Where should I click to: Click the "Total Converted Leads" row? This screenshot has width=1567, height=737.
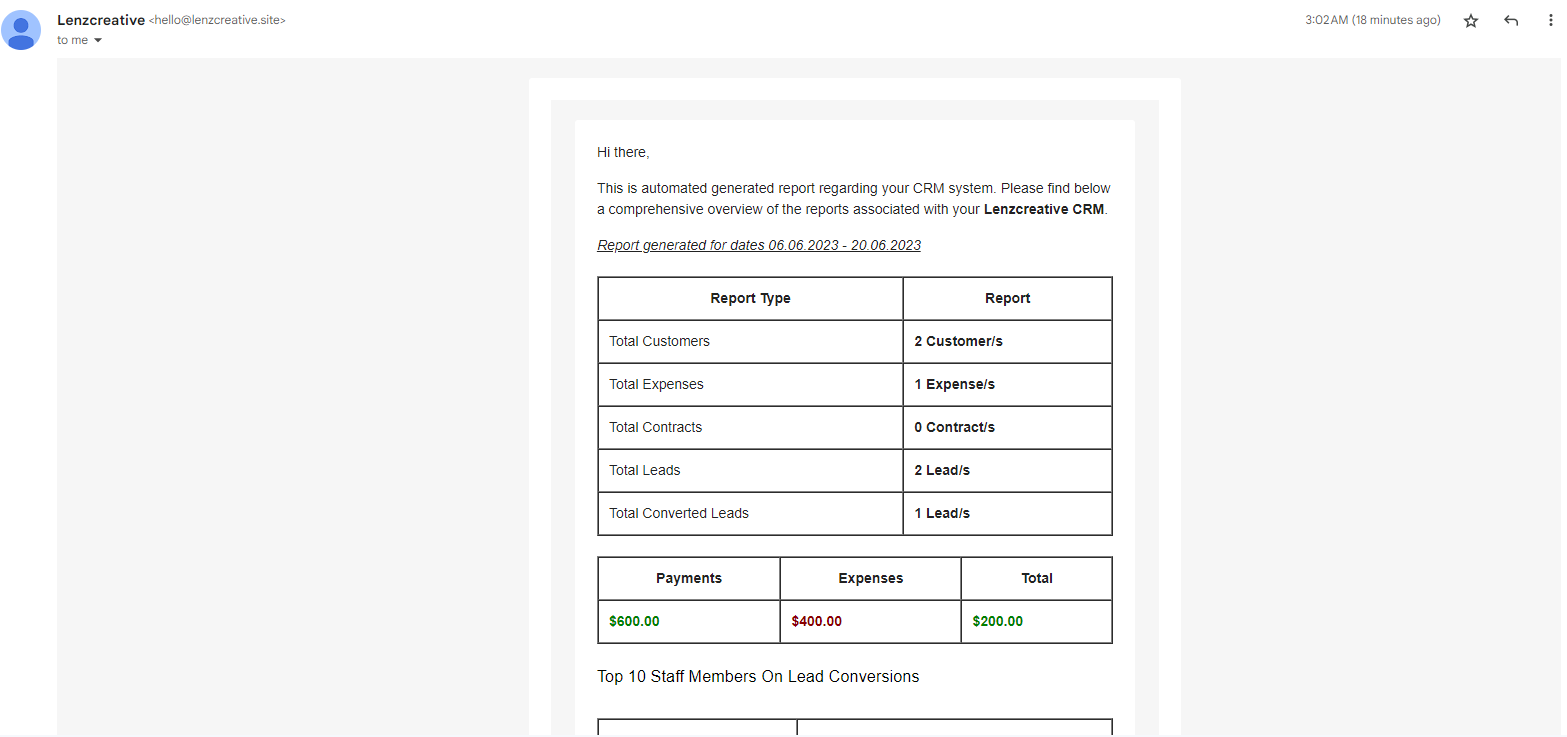click(678, 513)
